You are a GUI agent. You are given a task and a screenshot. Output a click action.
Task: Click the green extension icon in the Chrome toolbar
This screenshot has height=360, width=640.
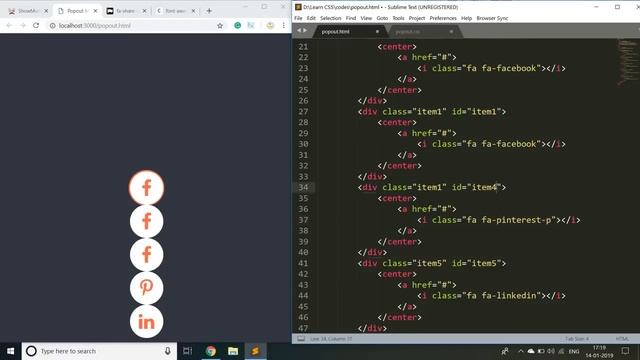238,25
